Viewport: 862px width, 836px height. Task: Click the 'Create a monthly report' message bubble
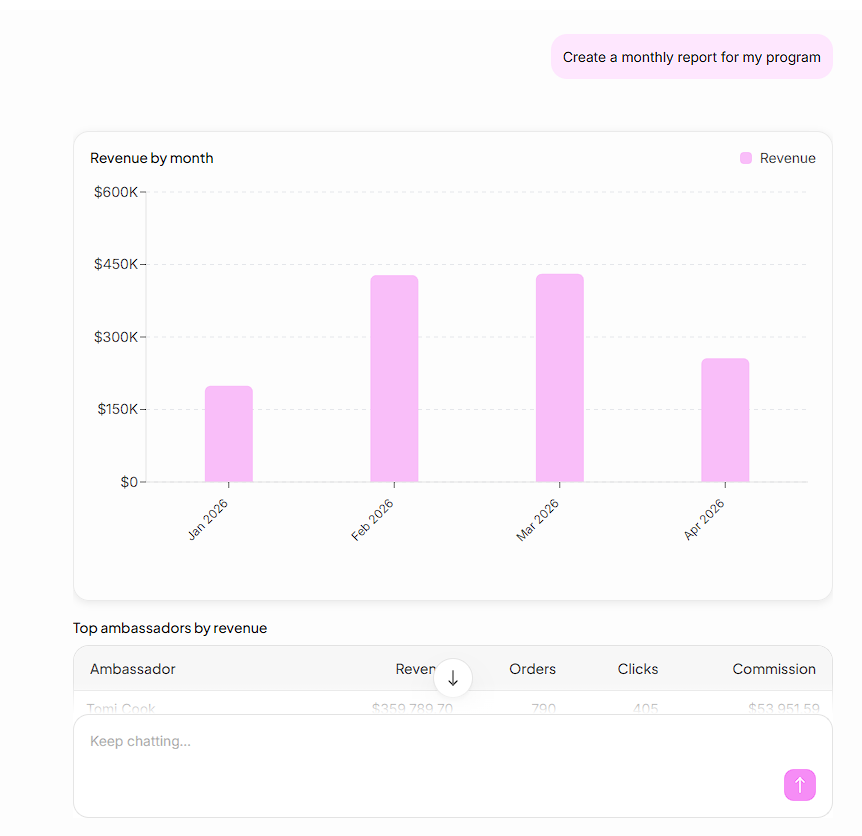pyautogui.click(x=692, y=57)
